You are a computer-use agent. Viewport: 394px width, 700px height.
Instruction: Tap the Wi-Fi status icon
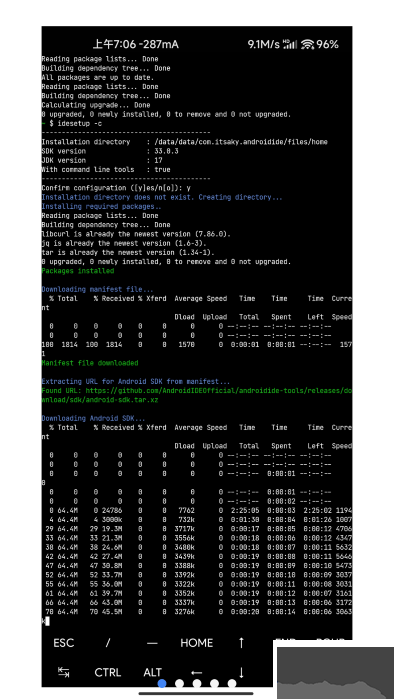tap(308, 44)
